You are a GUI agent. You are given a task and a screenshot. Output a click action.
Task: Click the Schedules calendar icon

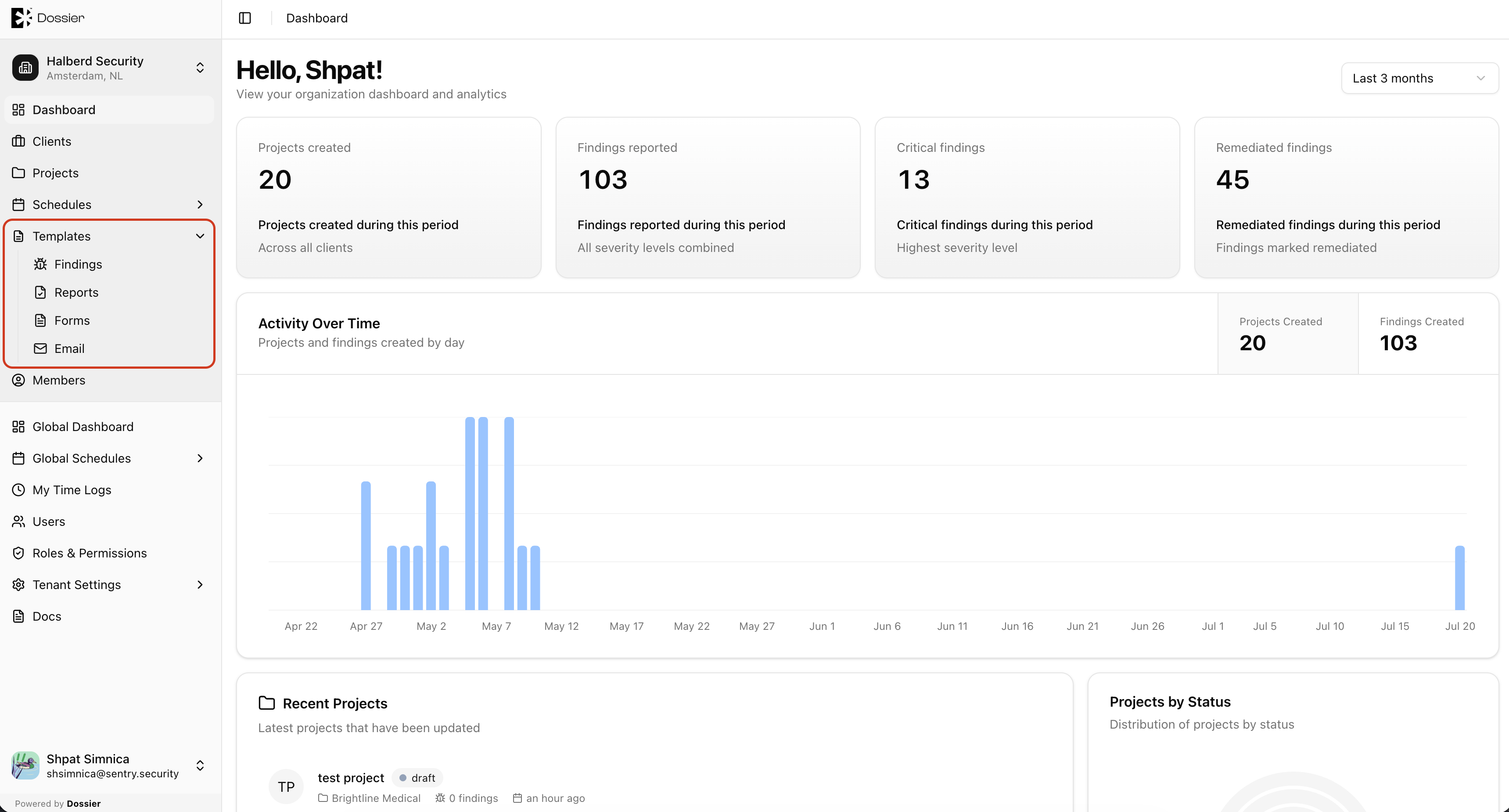point(19,205)
